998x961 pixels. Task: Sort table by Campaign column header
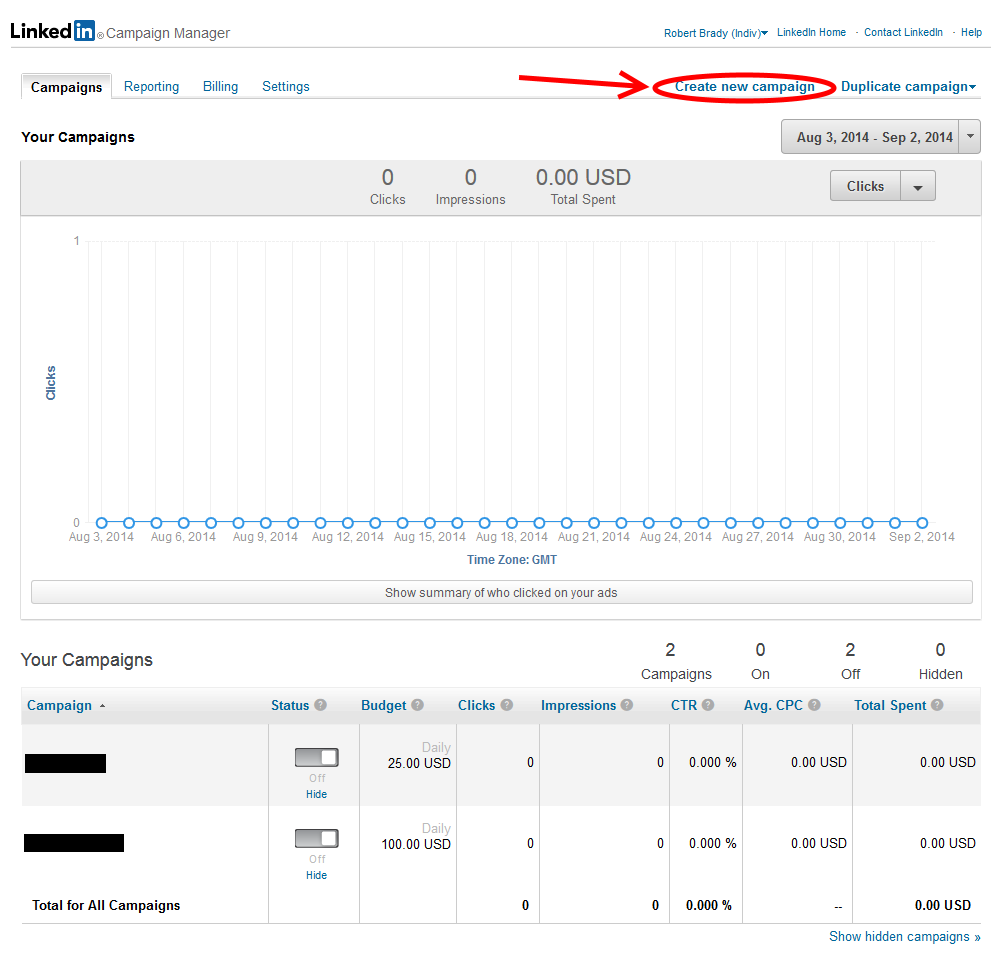point(59,705)
